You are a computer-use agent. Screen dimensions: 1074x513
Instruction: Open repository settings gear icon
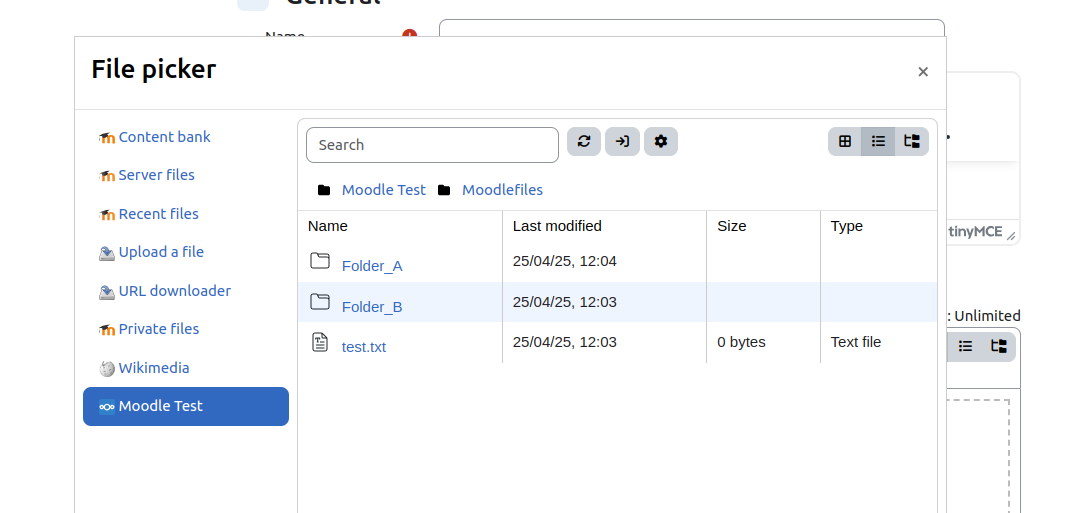tap(660, 141)
